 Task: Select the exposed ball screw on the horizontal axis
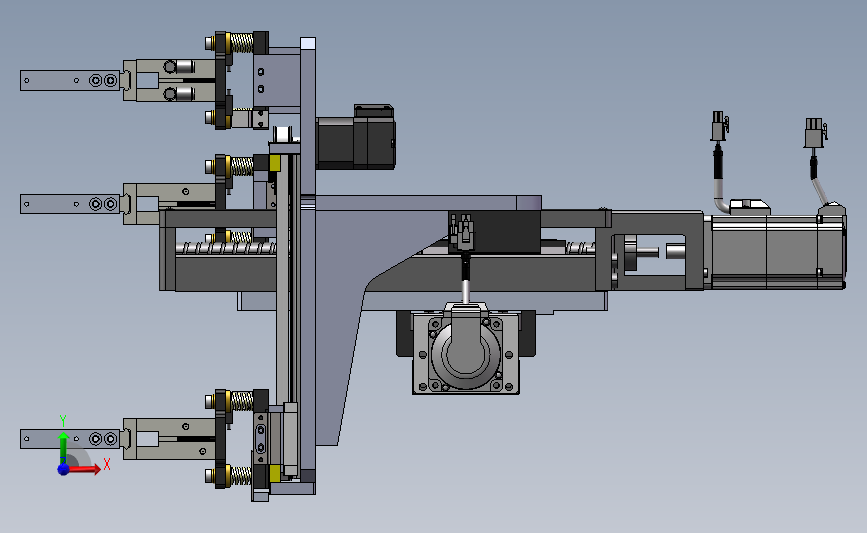click(226, 247)
